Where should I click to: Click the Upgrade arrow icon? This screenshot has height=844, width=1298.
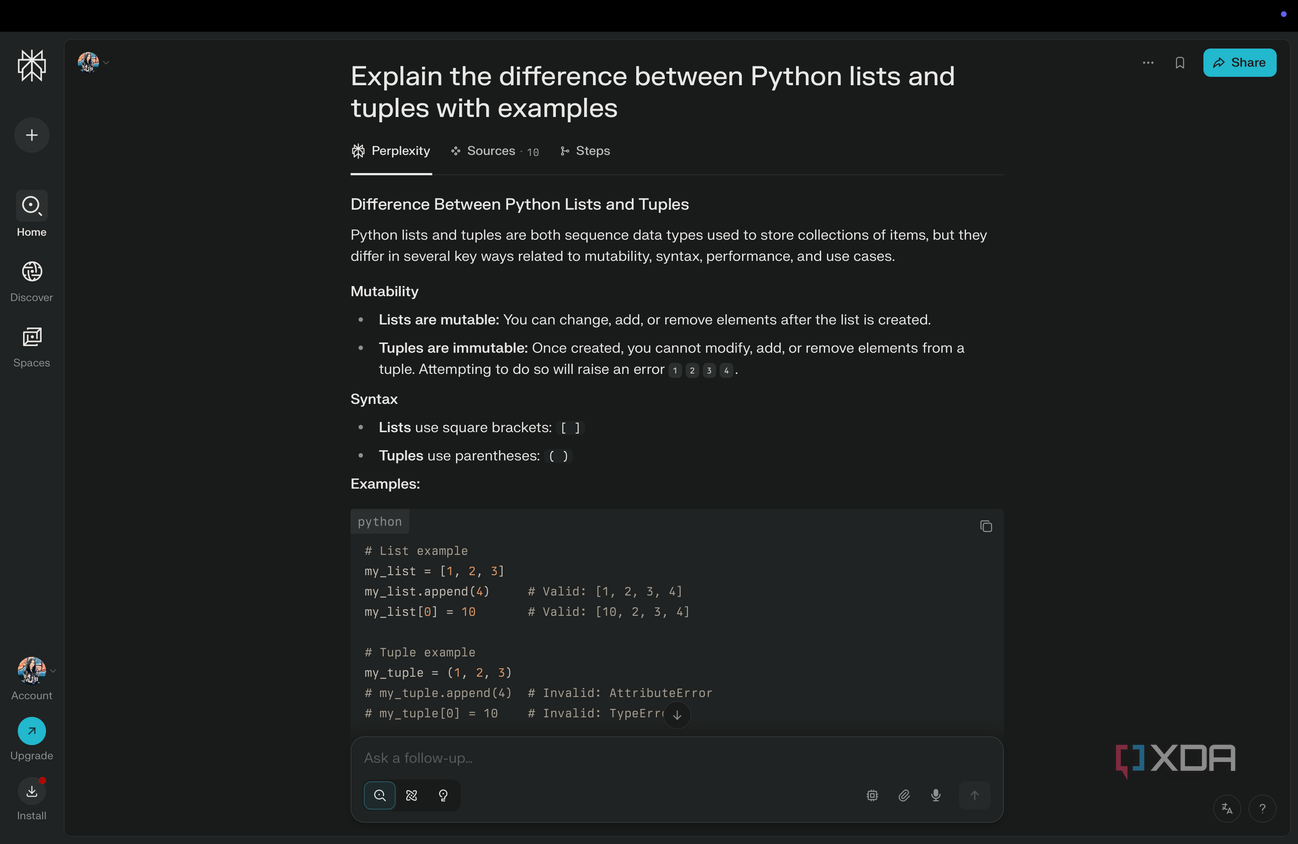tap(32, 731)
